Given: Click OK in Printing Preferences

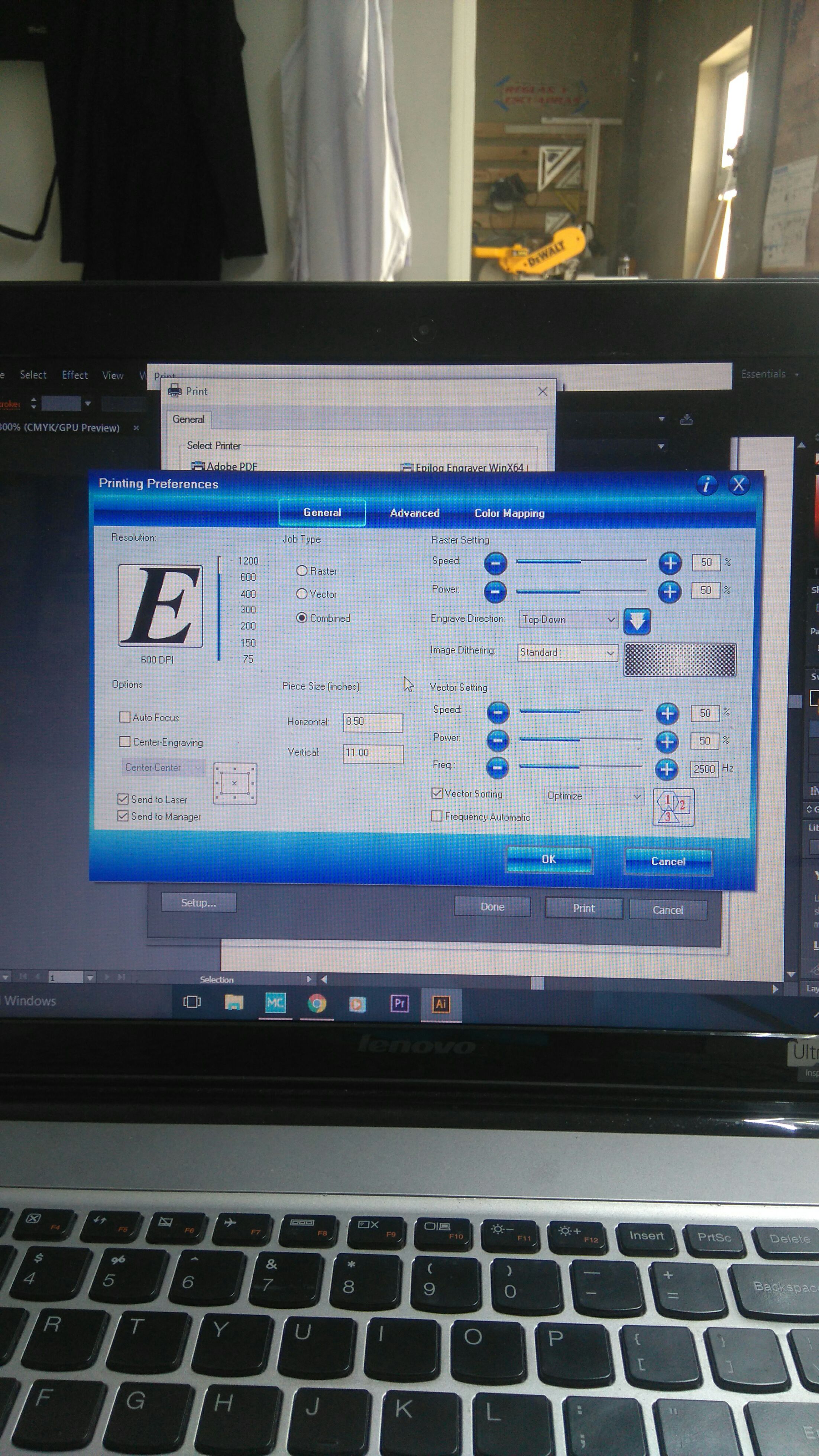Looking at the screenshot, I should click(x=548, y=859).
